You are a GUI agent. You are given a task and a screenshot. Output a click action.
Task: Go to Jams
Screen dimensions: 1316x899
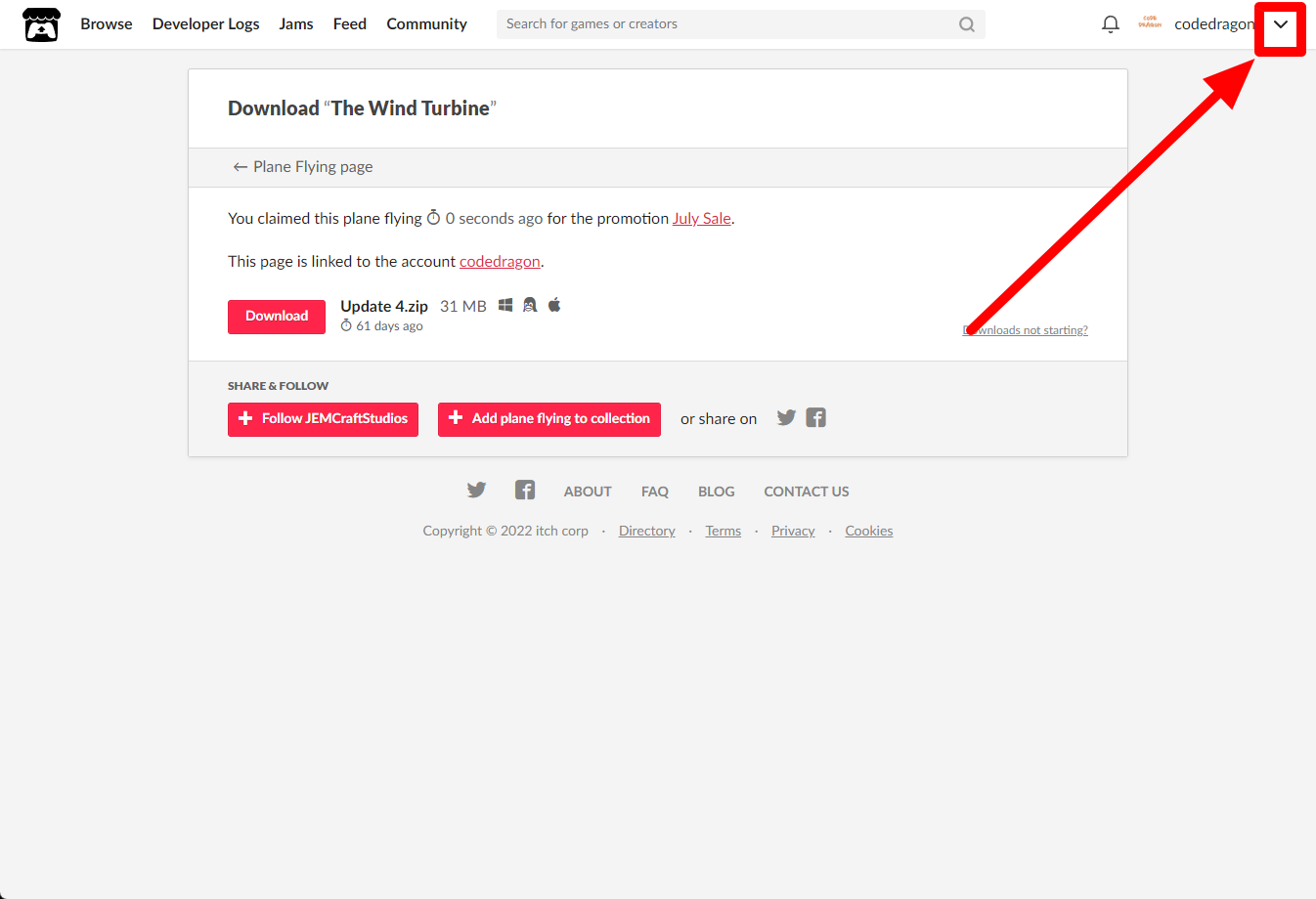296,24
